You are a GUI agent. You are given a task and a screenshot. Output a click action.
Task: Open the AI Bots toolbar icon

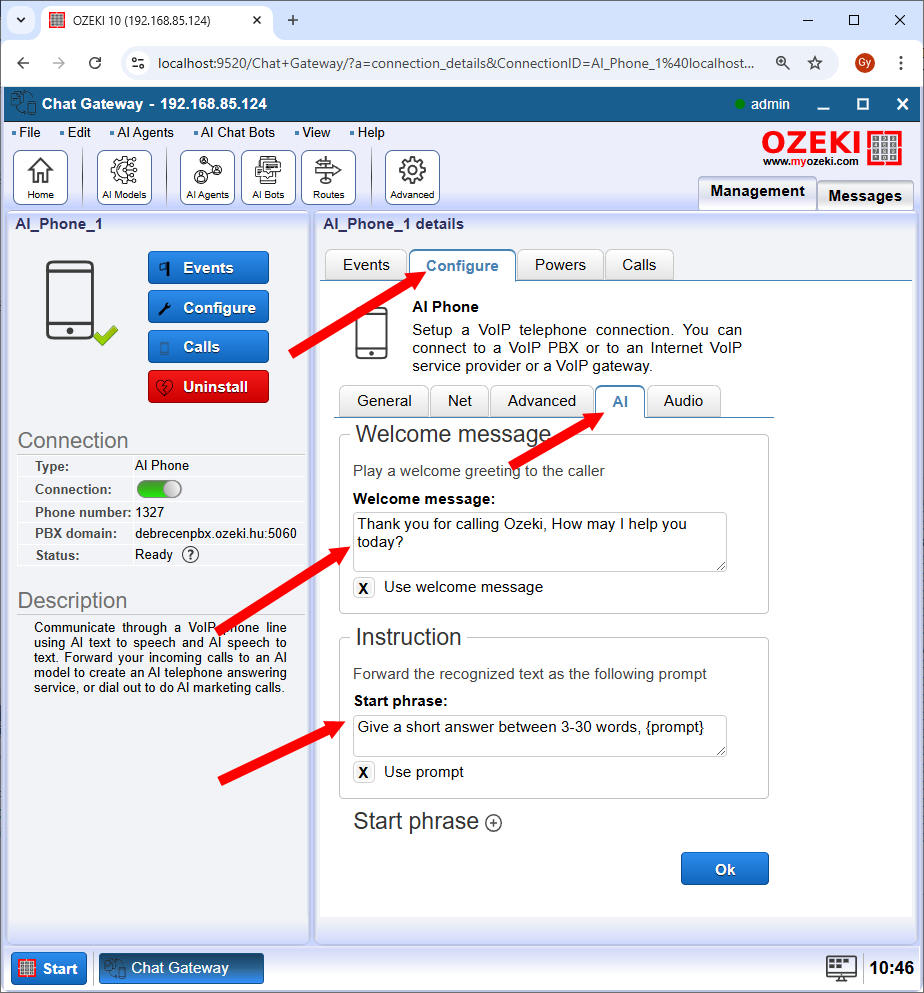pyautogui.click(x=268, y=177)
